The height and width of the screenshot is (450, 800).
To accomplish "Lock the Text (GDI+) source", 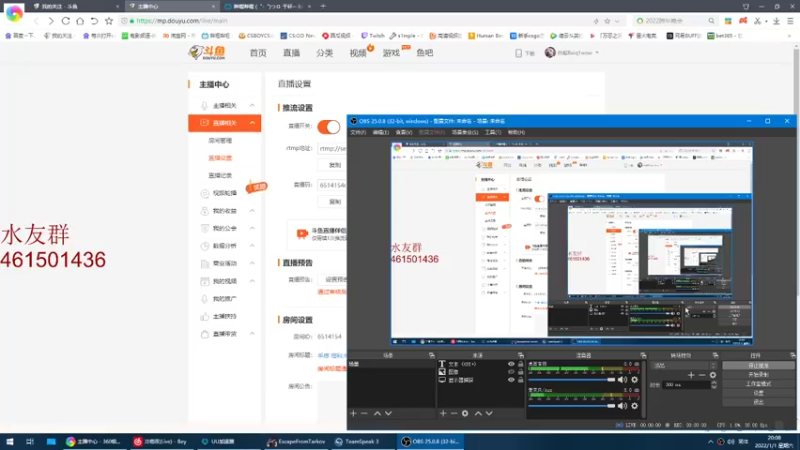I will tap(520, 364).
